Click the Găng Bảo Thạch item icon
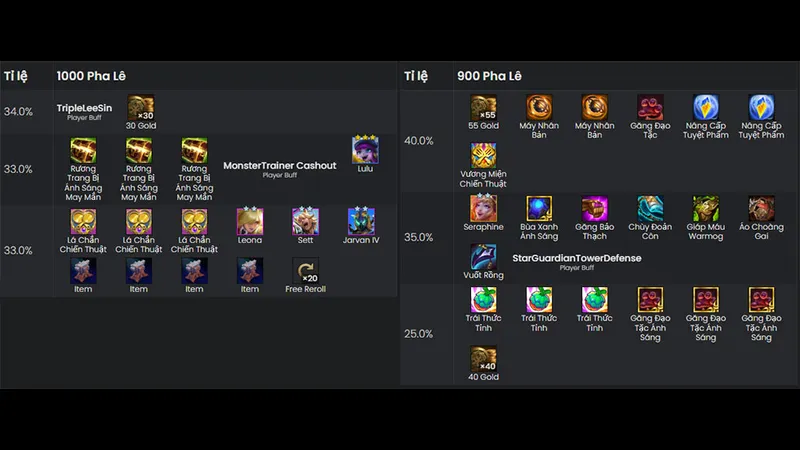This screenshot has height=450, width=800. (x=594, y=209)
